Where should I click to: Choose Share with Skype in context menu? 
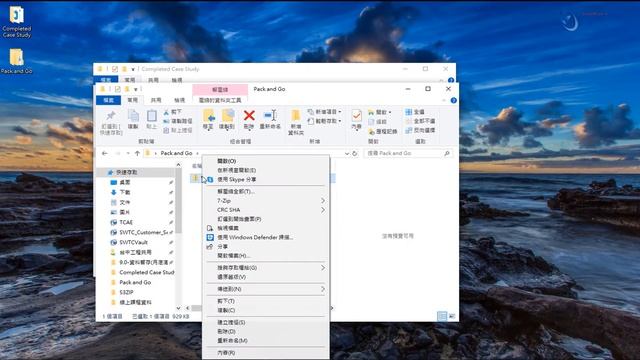tap(266, 180)
